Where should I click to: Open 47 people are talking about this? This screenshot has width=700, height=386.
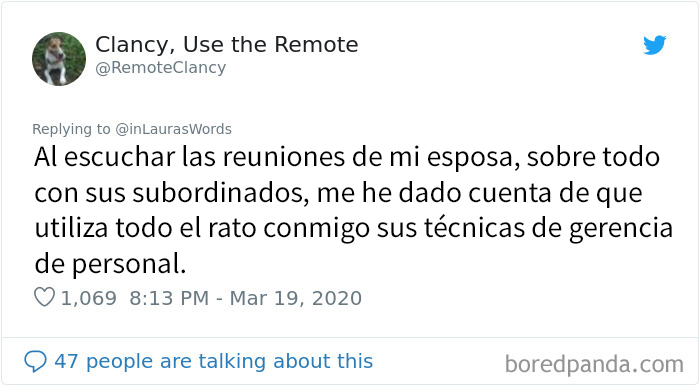click(213, 361)
